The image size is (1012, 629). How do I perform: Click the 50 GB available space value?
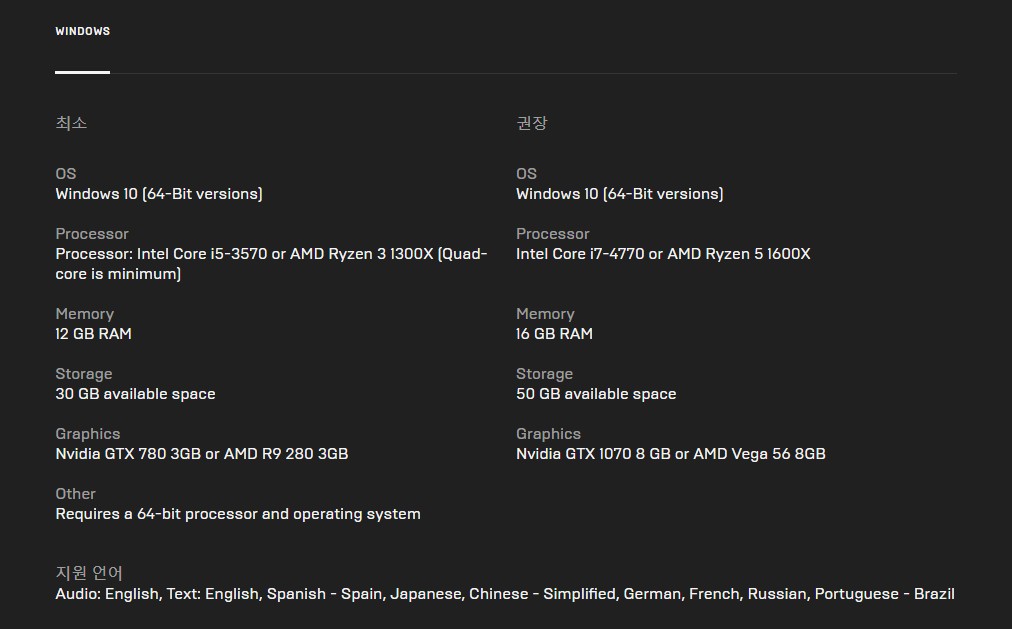596,394
